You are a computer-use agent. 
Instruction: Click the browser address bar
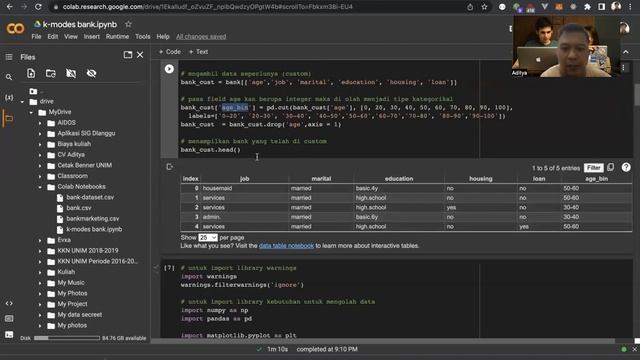[x=261, y=7]
